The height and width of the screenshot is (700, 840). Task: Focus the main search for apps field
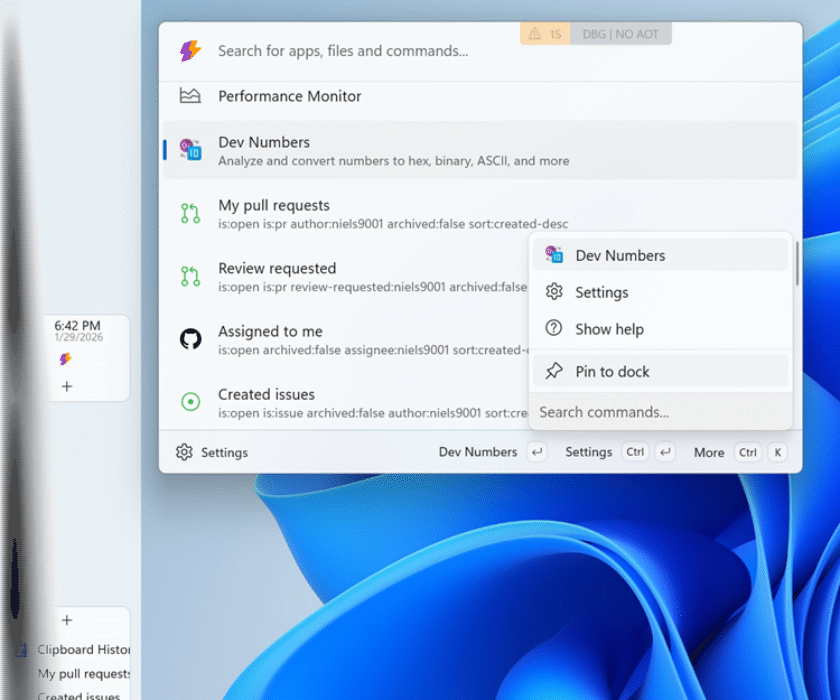tap(360, 51)
